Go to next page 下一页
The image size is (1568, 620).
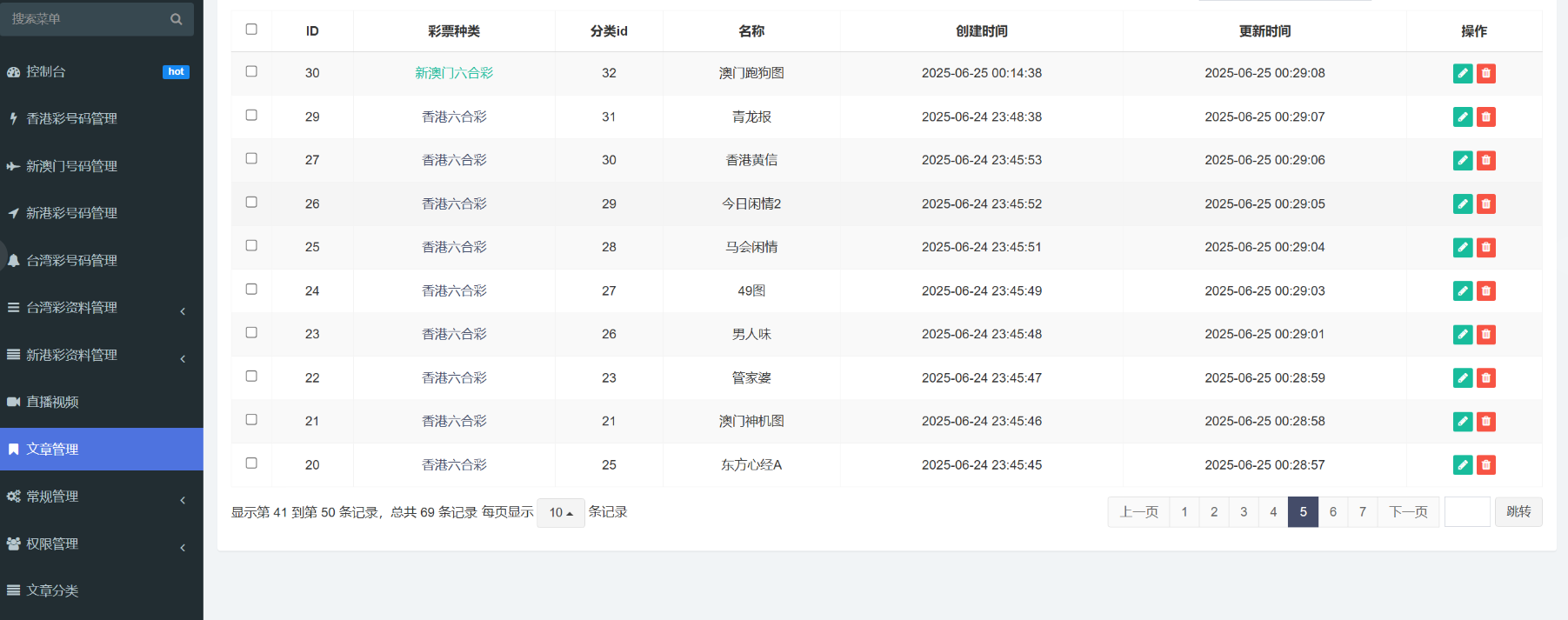(x=1408, y=512)
